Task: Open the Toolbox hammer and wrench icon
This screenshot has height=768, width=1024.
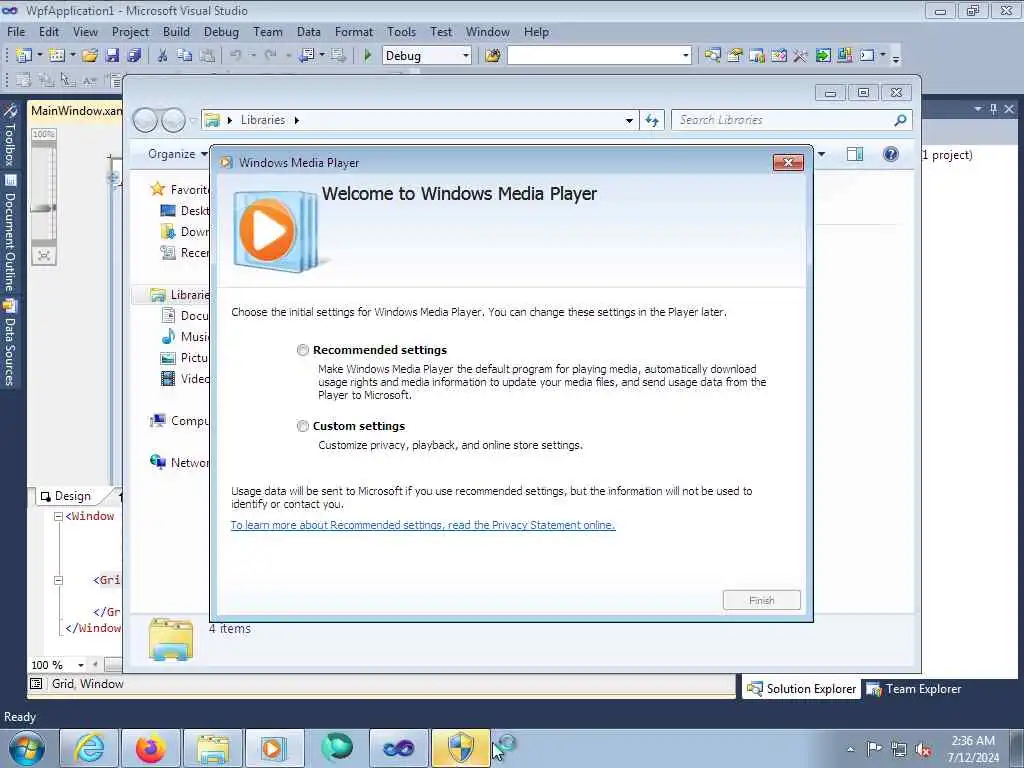Action: click(x=800, y=56)
